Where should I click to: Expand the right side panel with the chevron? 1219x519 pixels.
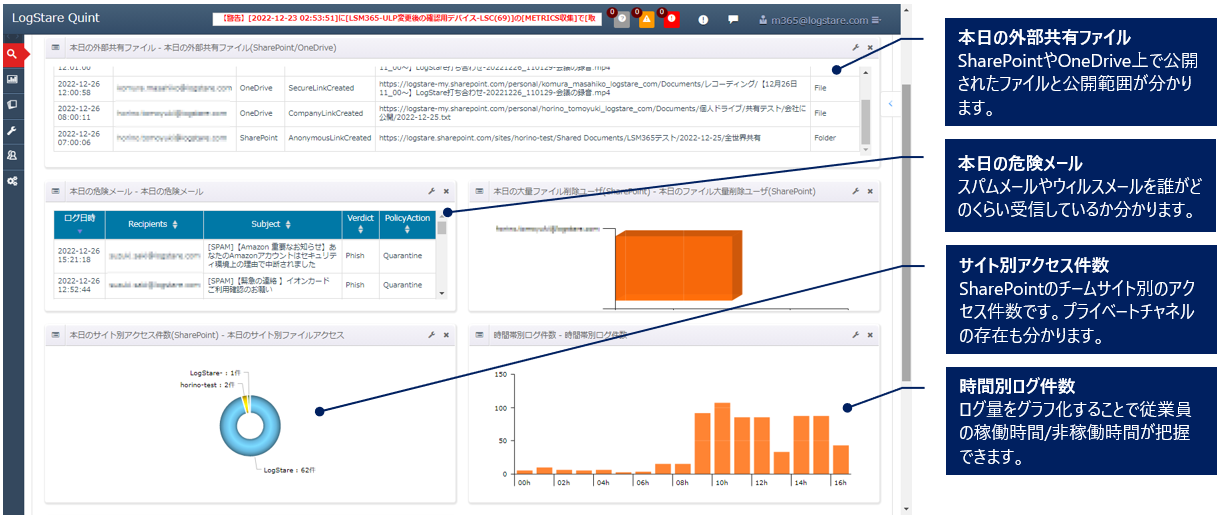(x=890, y=102)
